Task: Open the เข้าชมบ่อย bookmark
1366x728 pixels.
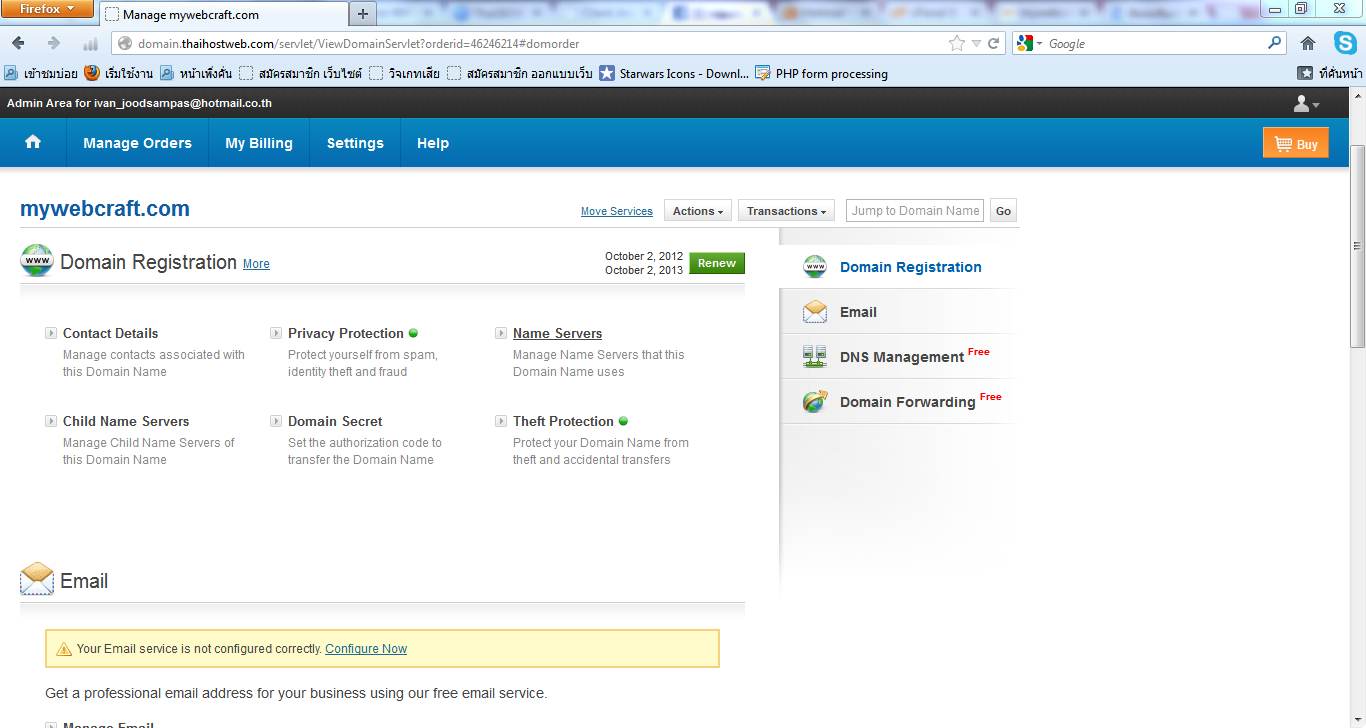Action: 41,73
